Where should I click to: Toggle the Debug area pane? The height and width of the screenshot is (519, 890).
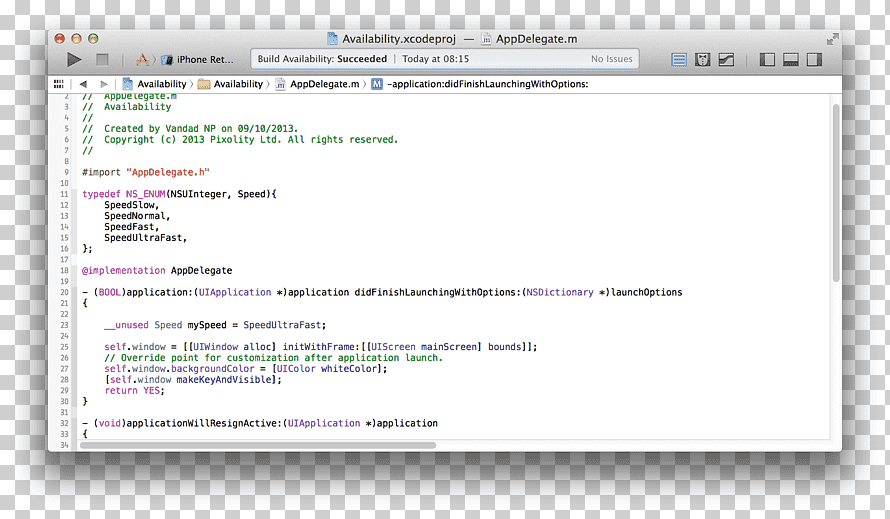click(x=791, y=60)
